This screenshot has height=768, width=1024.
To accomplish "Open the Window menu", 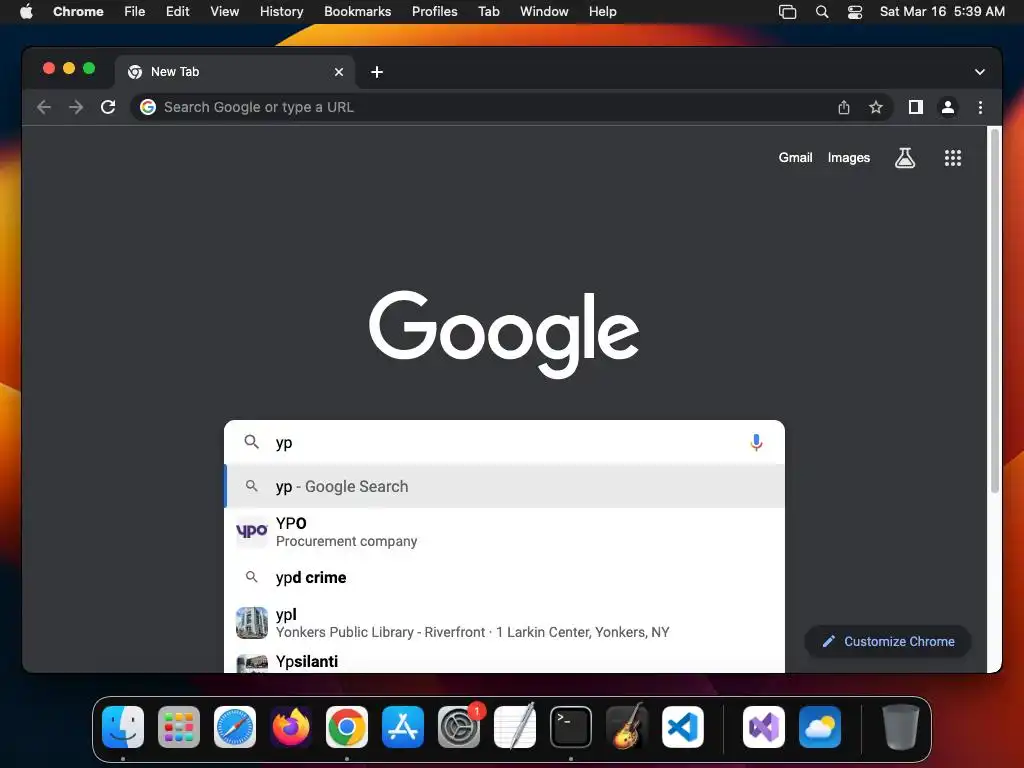I will click(544, 11).
